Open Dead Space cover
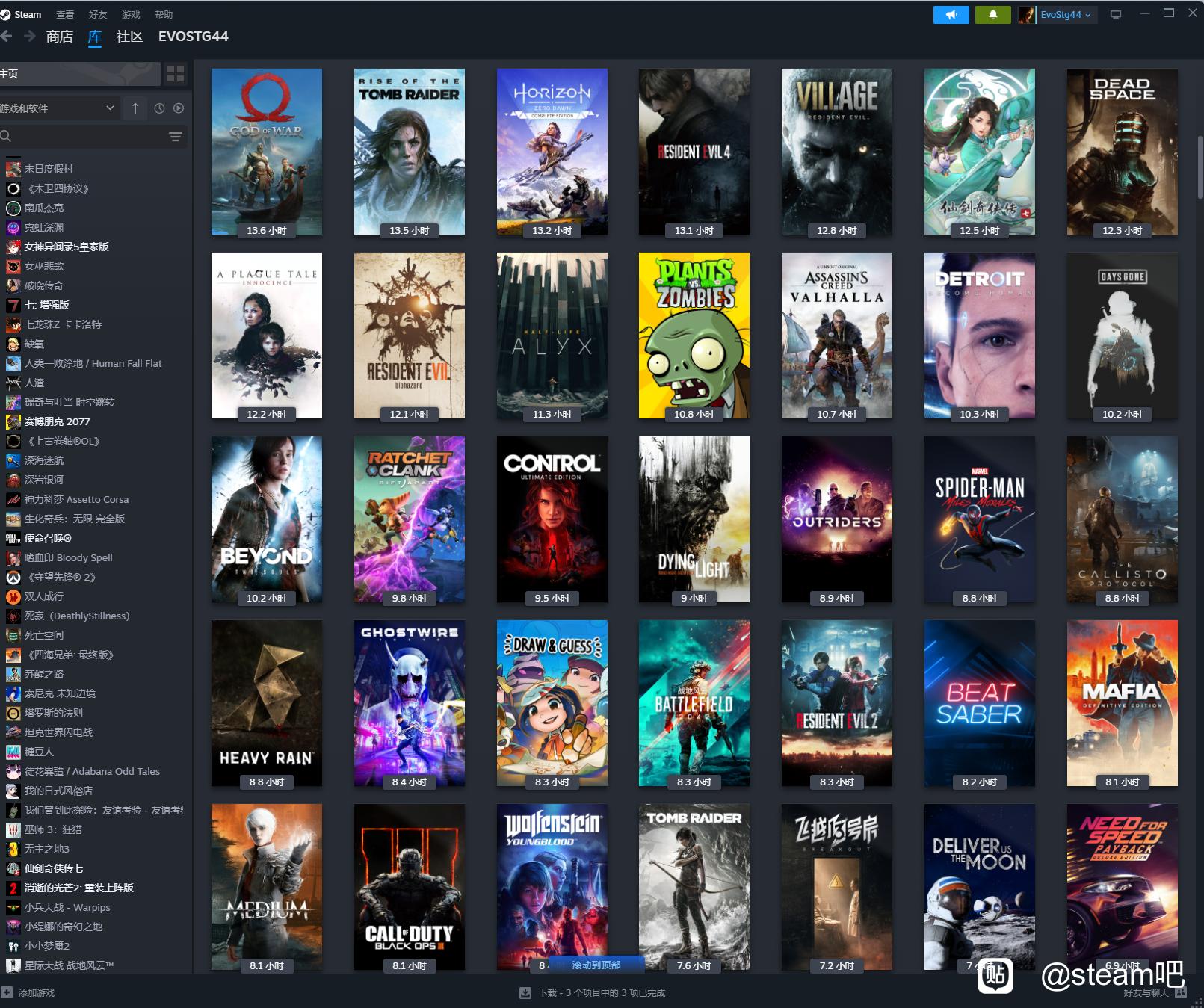 coord(1123,152)
